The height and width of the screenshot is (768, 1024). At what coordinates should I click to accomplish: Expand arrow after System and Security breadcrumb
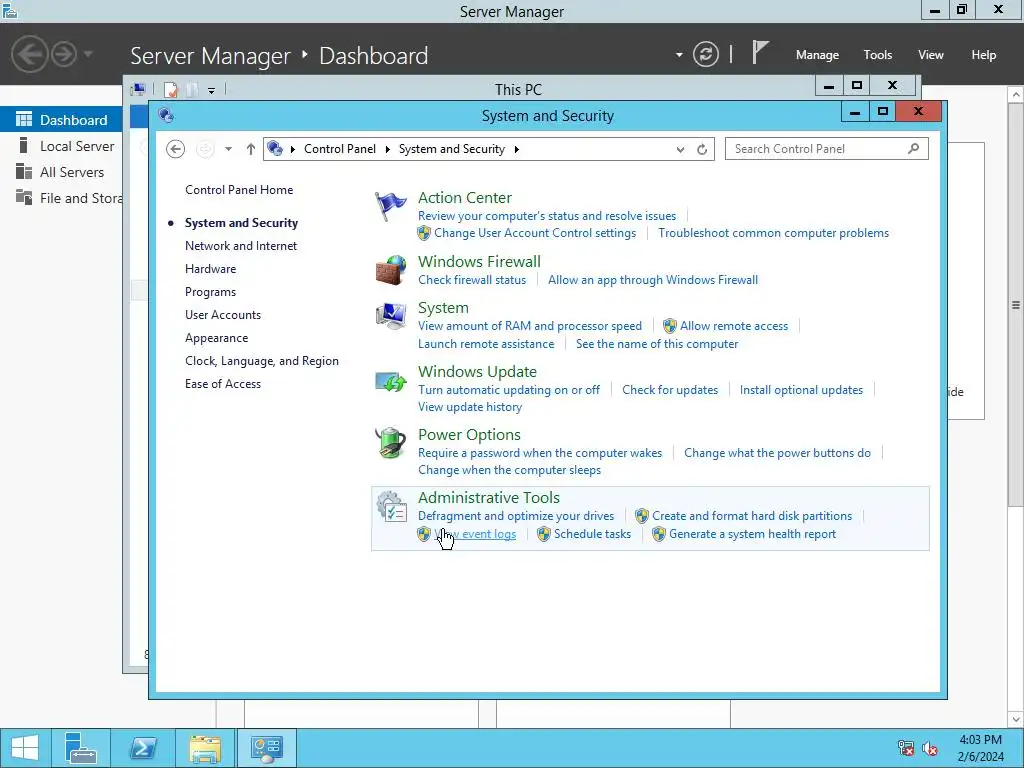pyautogui.click(x=517, y=150)
